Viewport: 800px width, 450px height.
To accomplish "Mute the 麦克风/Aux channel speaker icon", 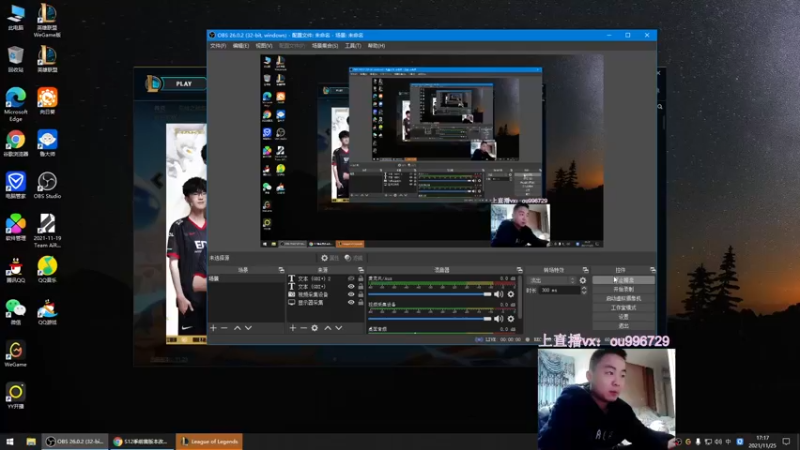I will point(498,294).
